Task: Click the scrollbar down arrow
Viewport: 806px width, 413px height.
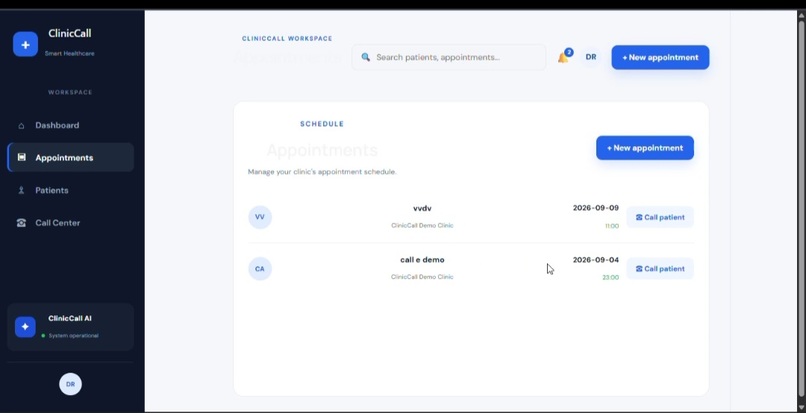Action: click(x=801, y=407)
